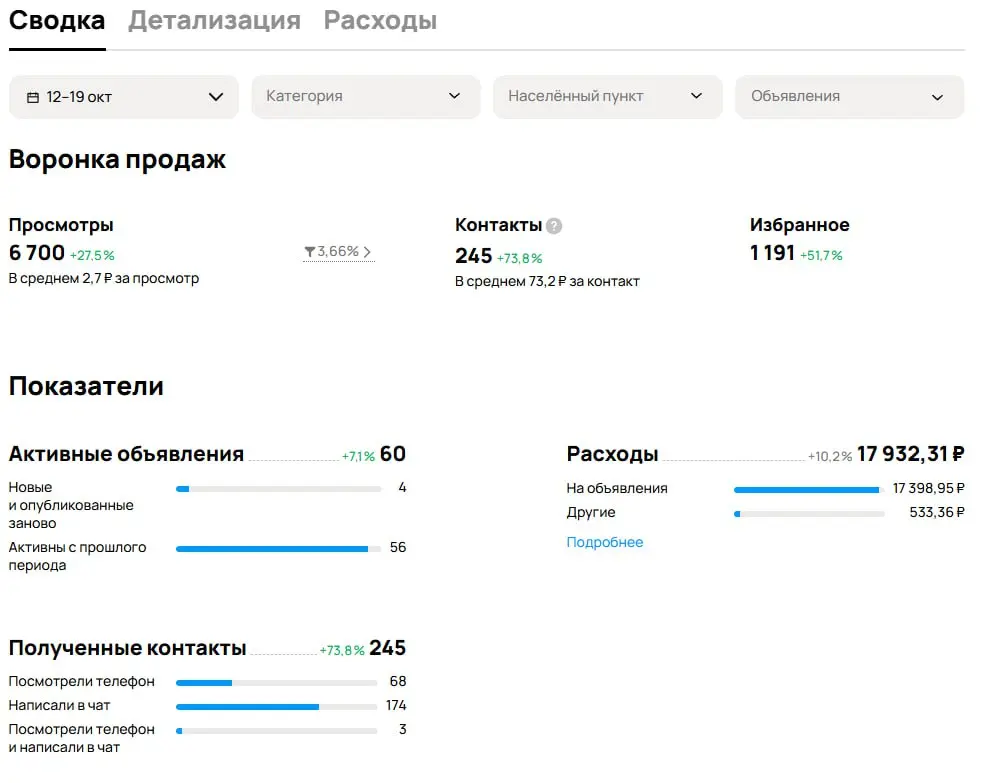Switch to the Расходы tab

coord(380,20)
